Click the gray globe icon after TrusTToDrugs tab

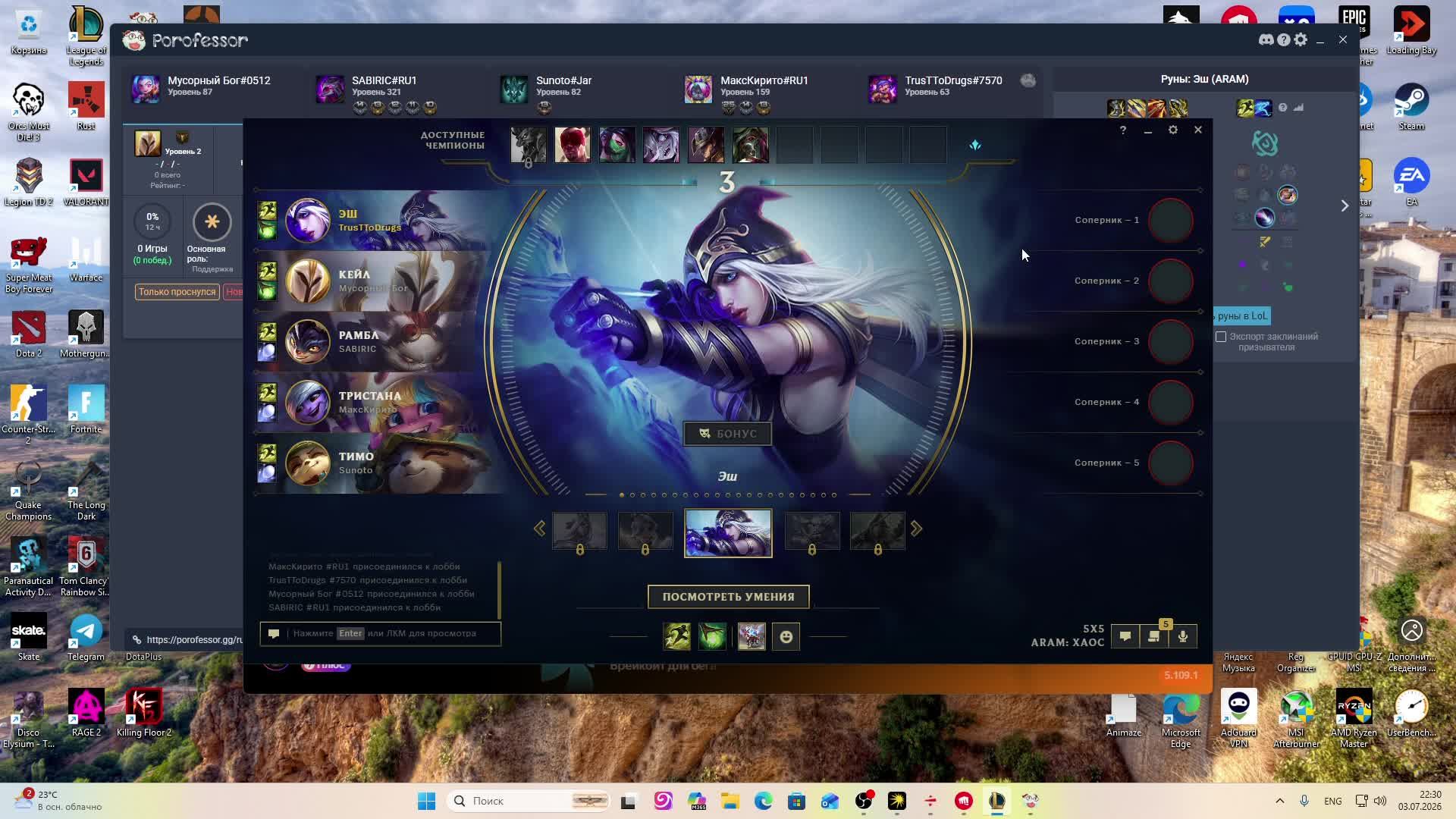coord(1028,80)
